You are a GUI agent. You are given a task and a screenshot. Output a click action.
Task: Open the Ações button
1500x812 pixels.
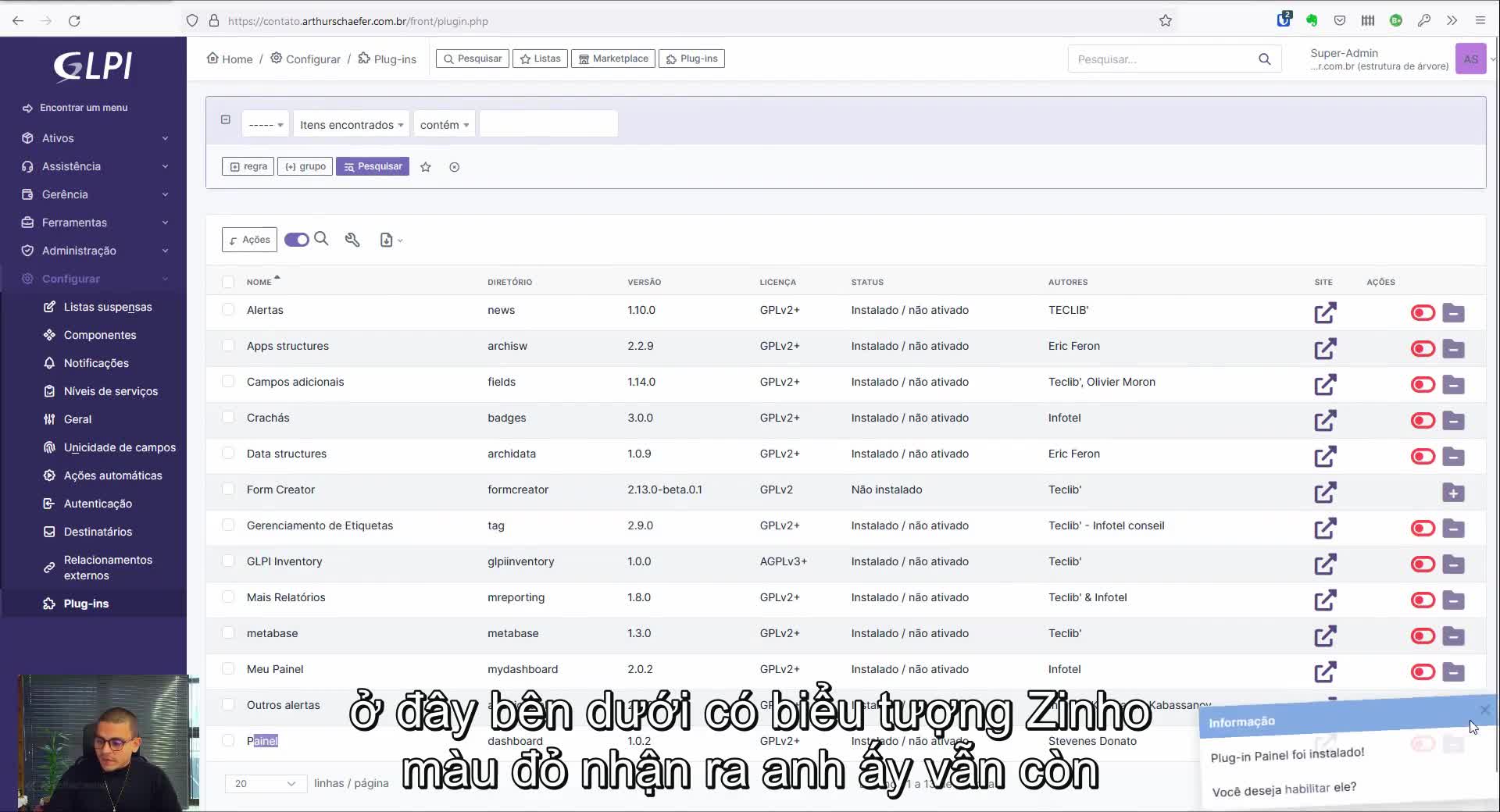(x=249, y=240)
